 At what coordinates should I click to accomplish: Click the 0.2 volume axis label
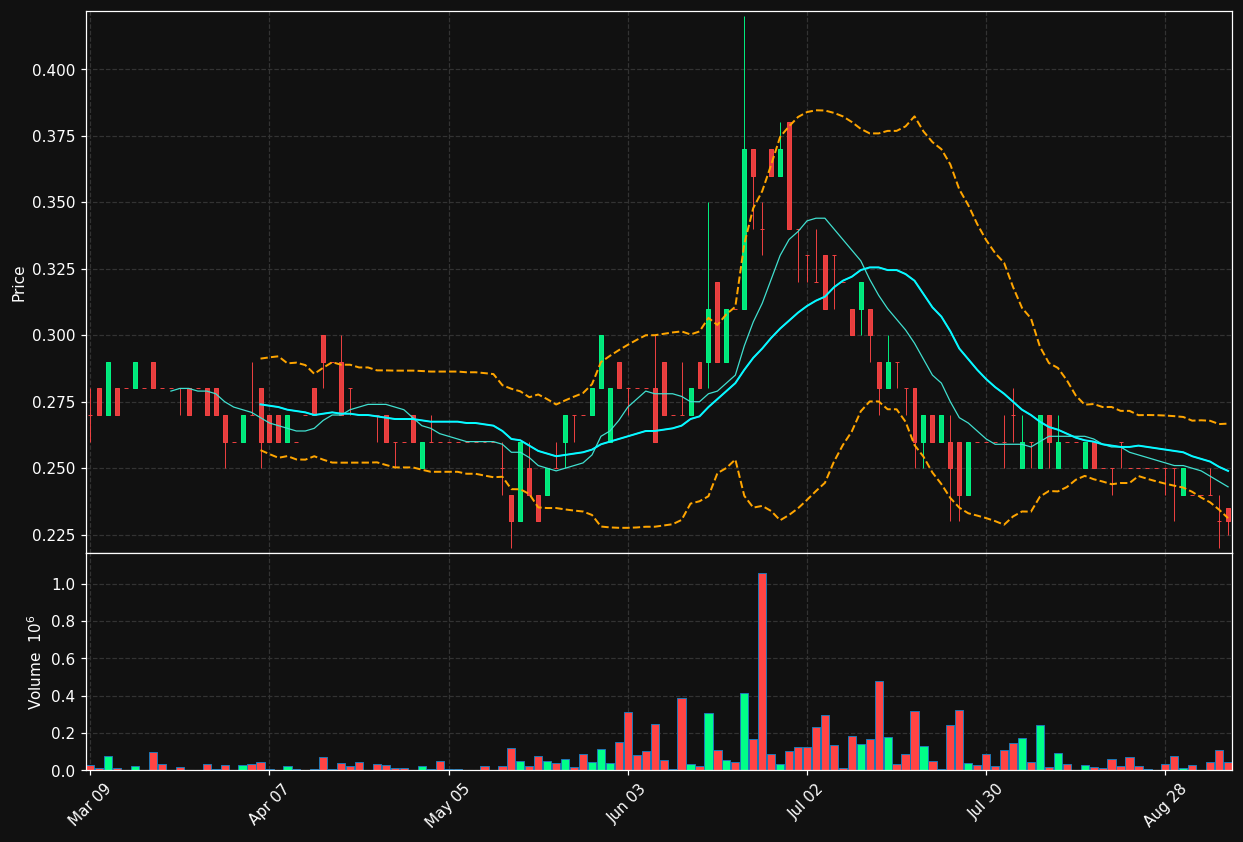point(66,733)
